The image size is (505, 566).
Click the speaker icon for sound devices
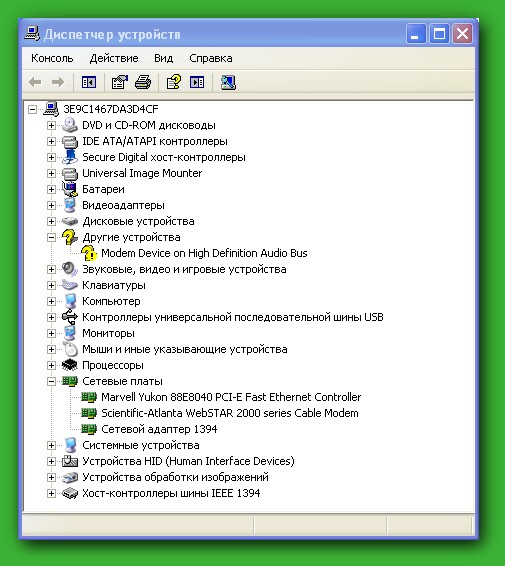[x=70, y=269]
